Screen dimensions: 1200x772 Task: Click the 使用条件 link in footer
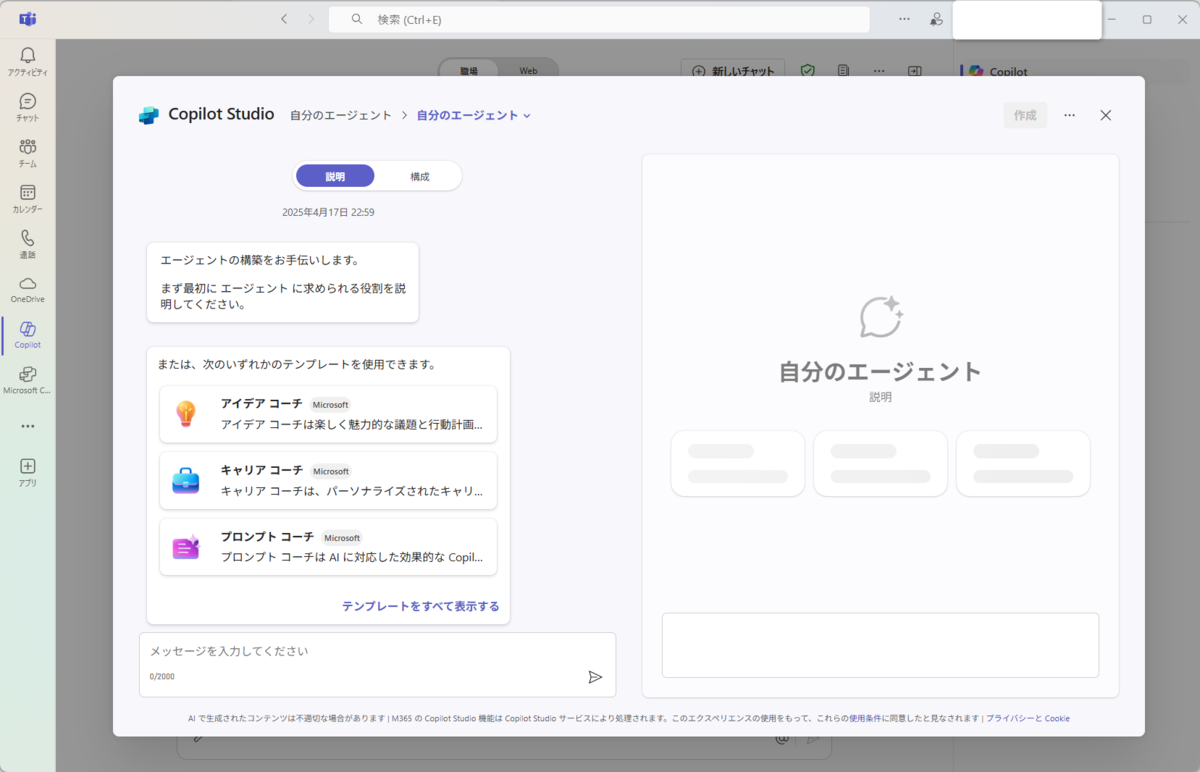(x=865, y=718)
